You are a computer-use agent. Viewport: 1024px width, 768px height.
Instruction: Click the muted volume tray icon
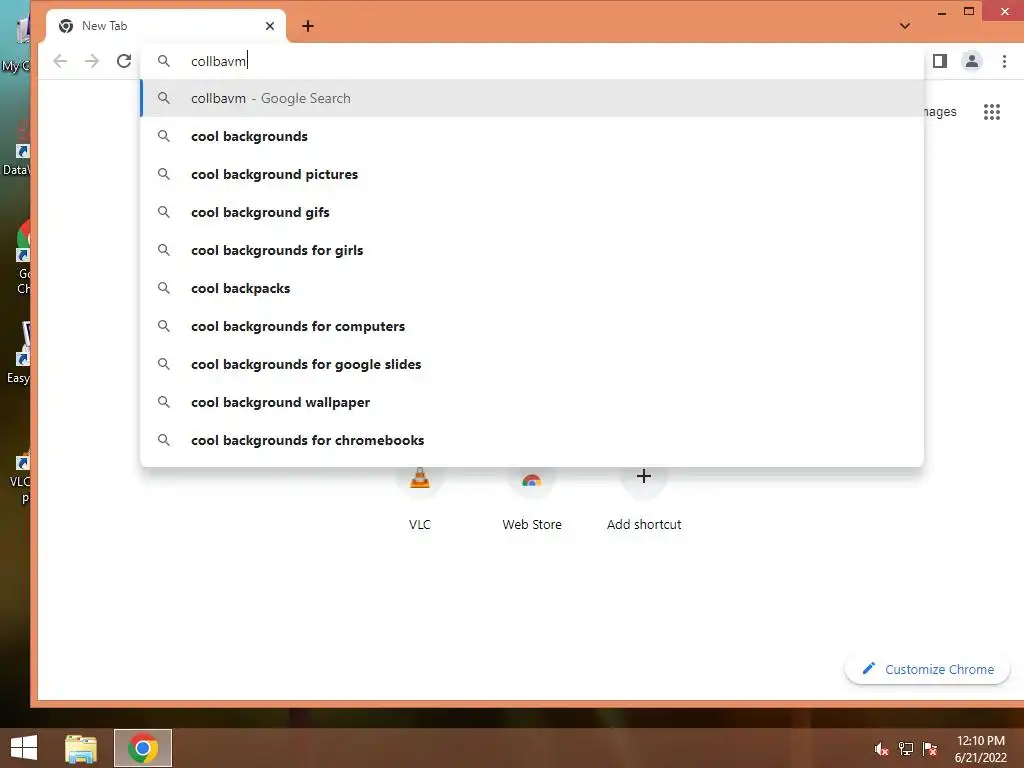[882, 749]
